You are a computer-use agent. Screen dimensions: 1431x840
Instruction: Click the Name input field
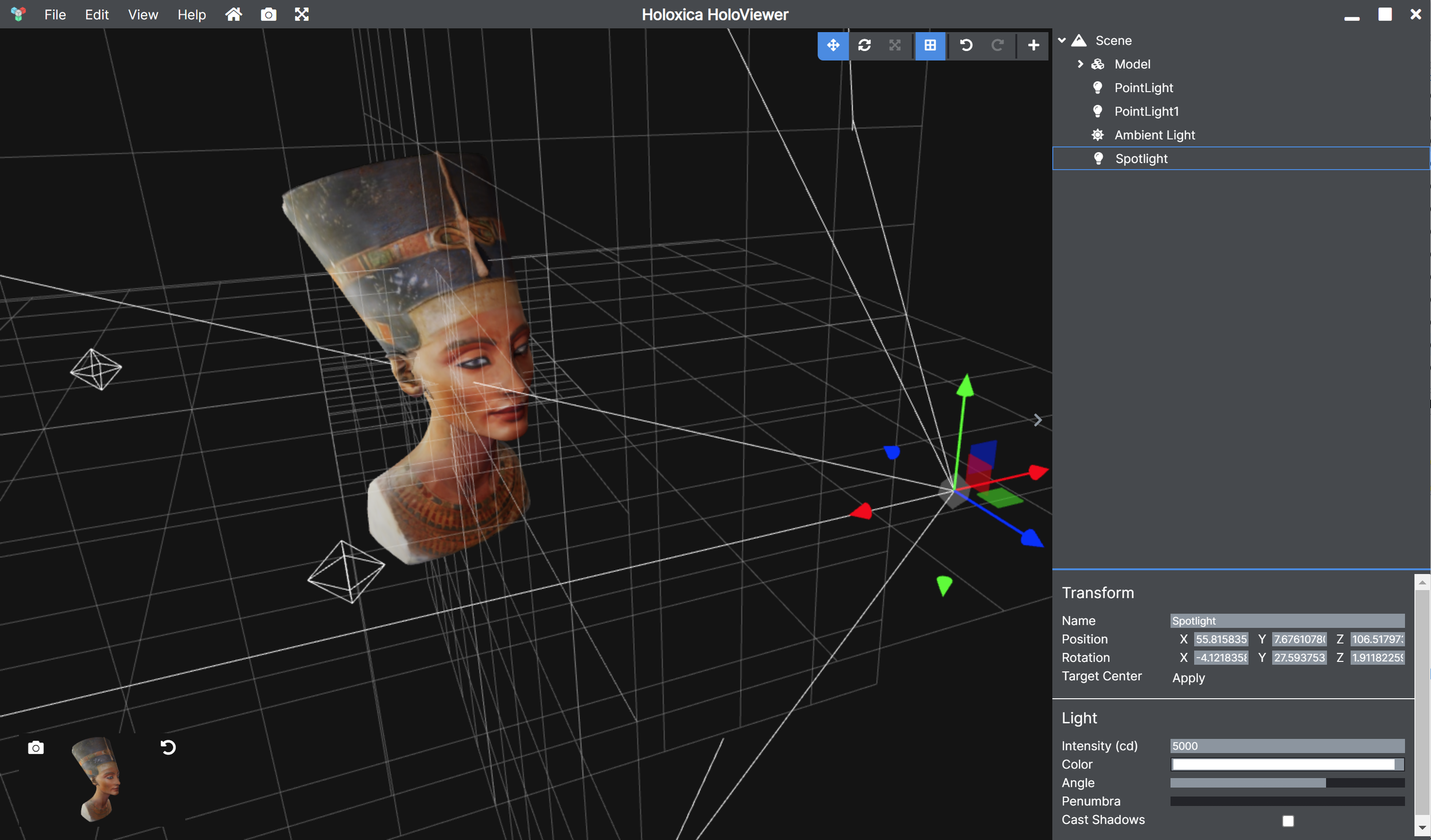pyautogui.click(x=1287, y=621)
